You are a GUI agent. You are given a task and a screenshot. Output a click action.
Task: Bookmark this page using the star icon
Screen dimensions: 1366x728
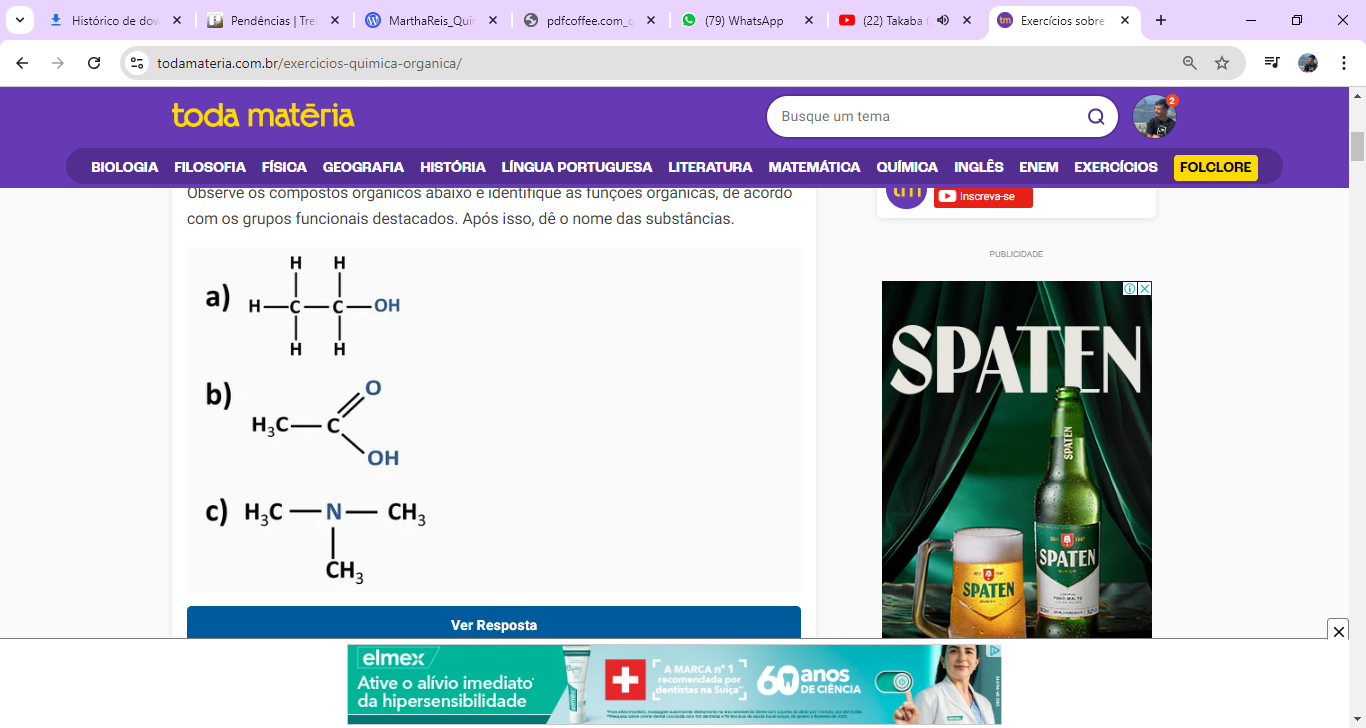point(1221,63)
